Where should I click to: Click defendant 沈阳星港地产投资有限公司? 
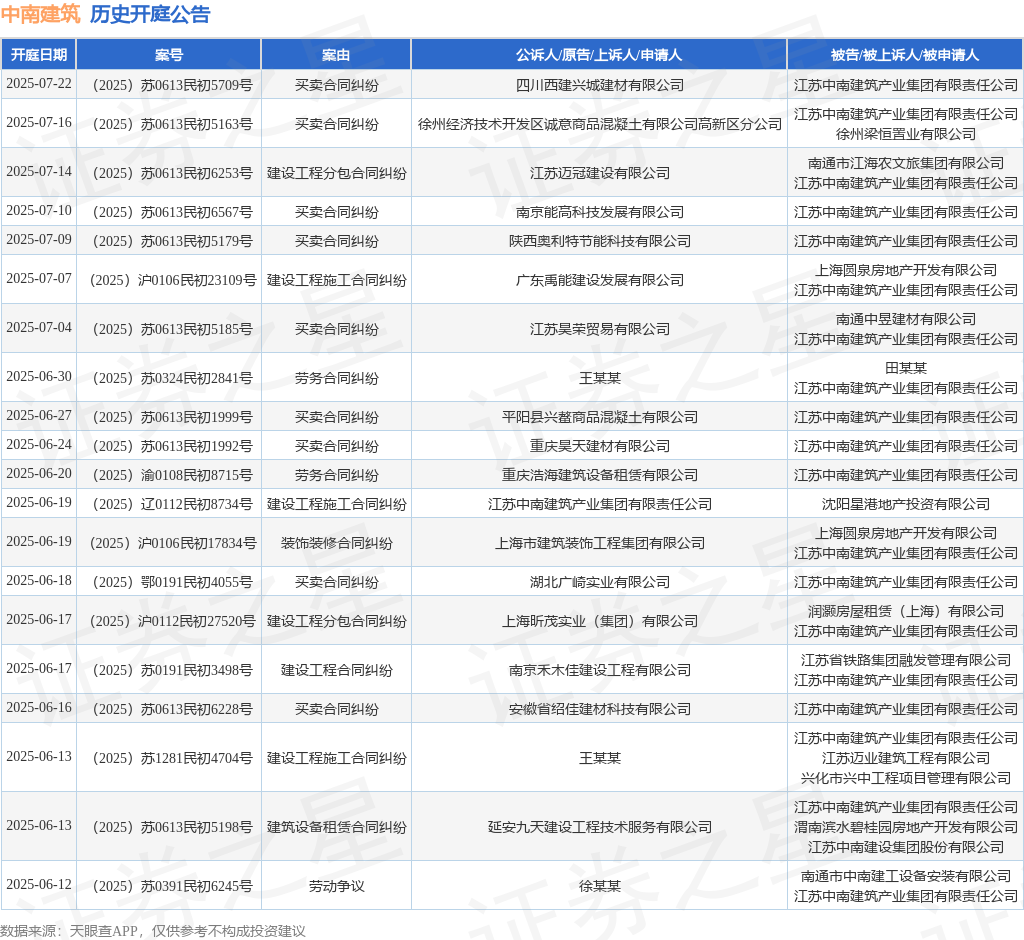pyautogui.click(x=906, y=504)
